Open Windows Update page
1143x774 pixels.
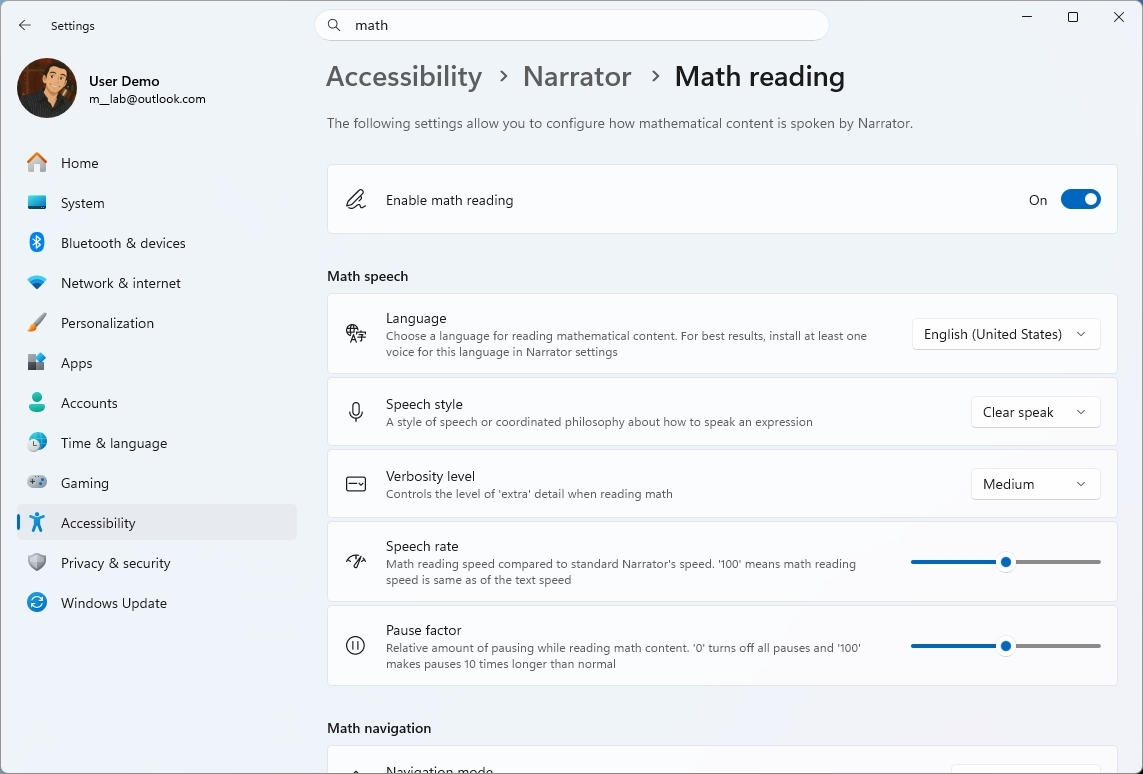tap(157, 603)
